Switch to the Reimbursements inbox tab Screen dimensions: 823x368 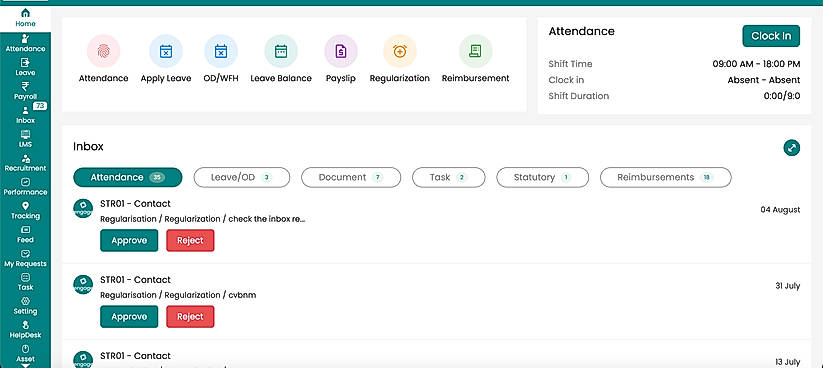[665, 177]
